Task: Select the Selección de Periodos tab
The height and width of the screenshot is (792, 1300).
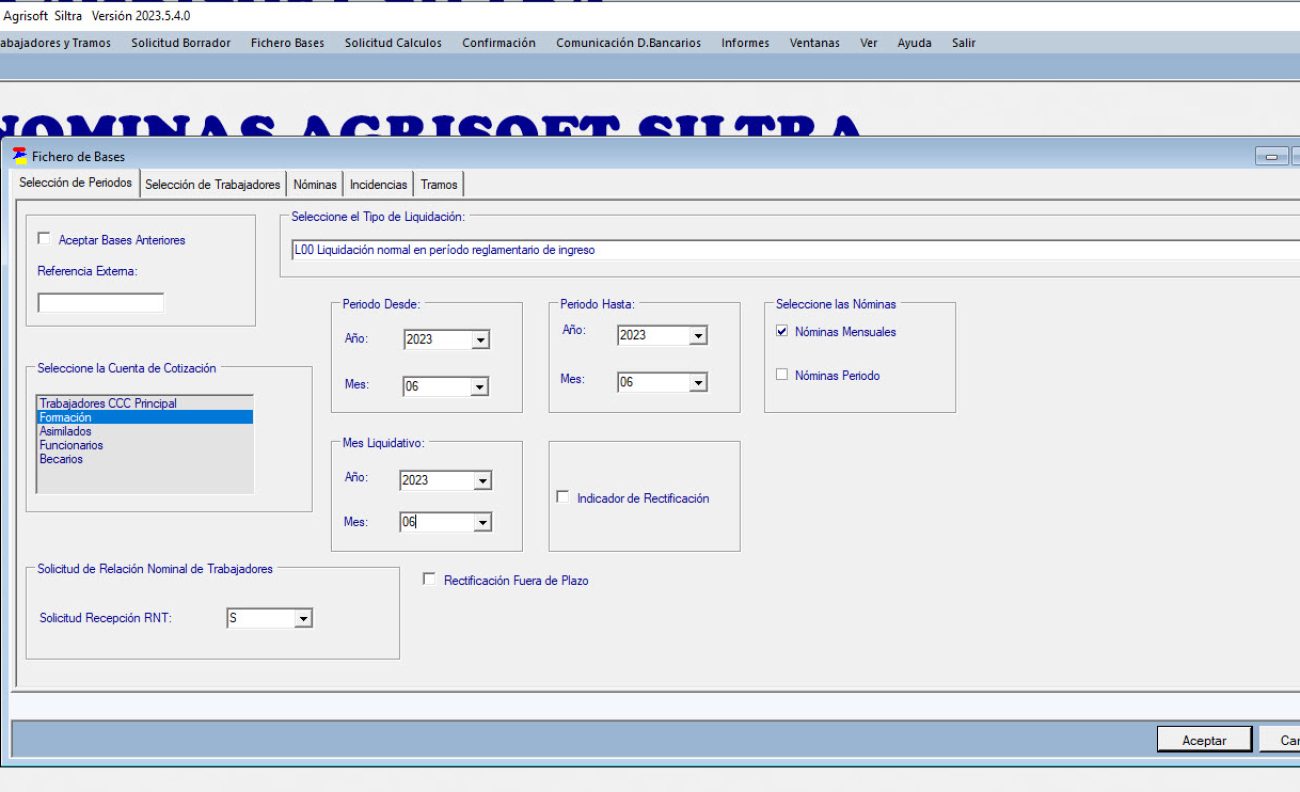Action: coord(75,183)
